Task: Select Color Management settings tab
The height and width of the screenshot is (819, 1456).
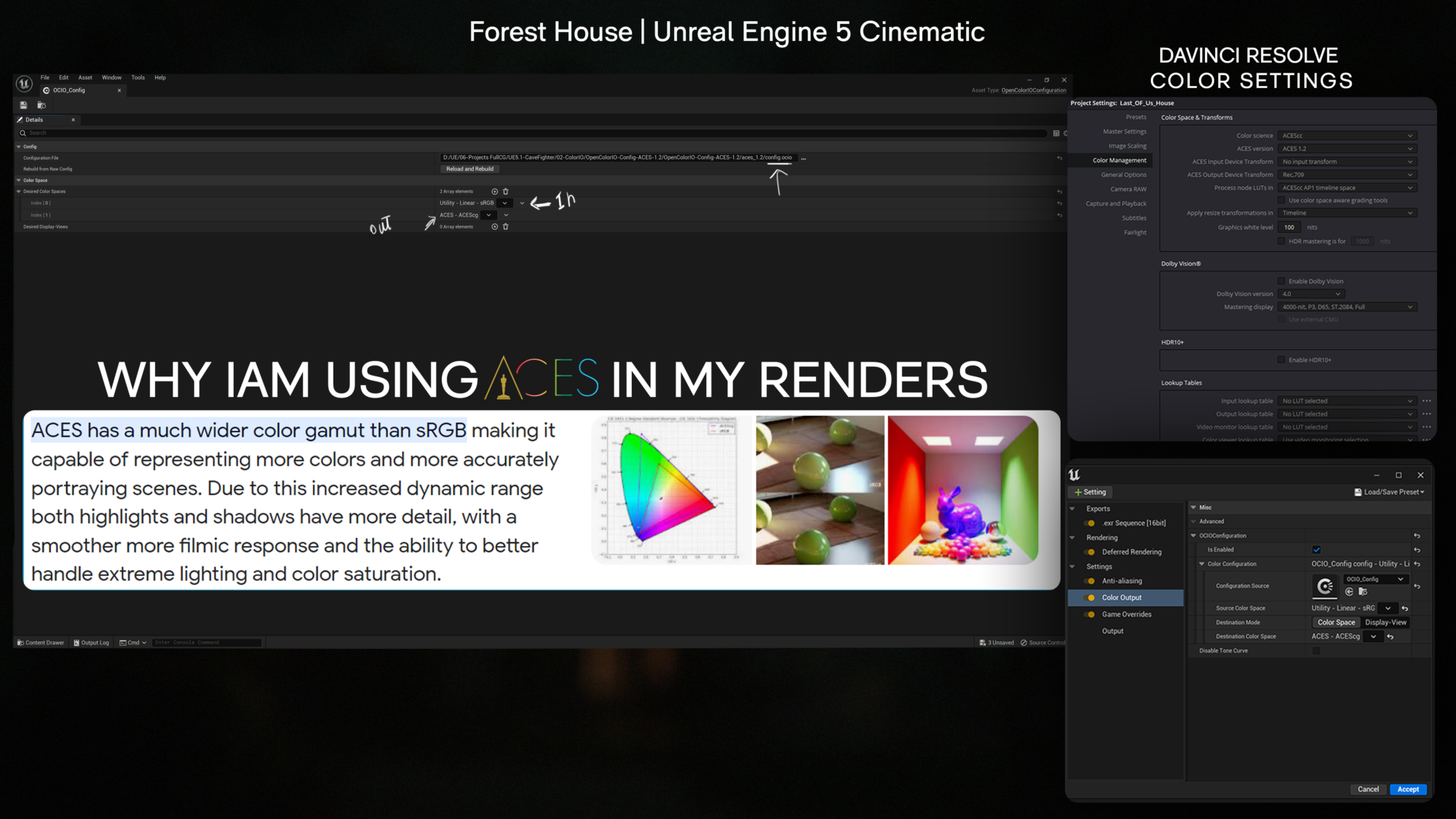Action: (1119, 160)
